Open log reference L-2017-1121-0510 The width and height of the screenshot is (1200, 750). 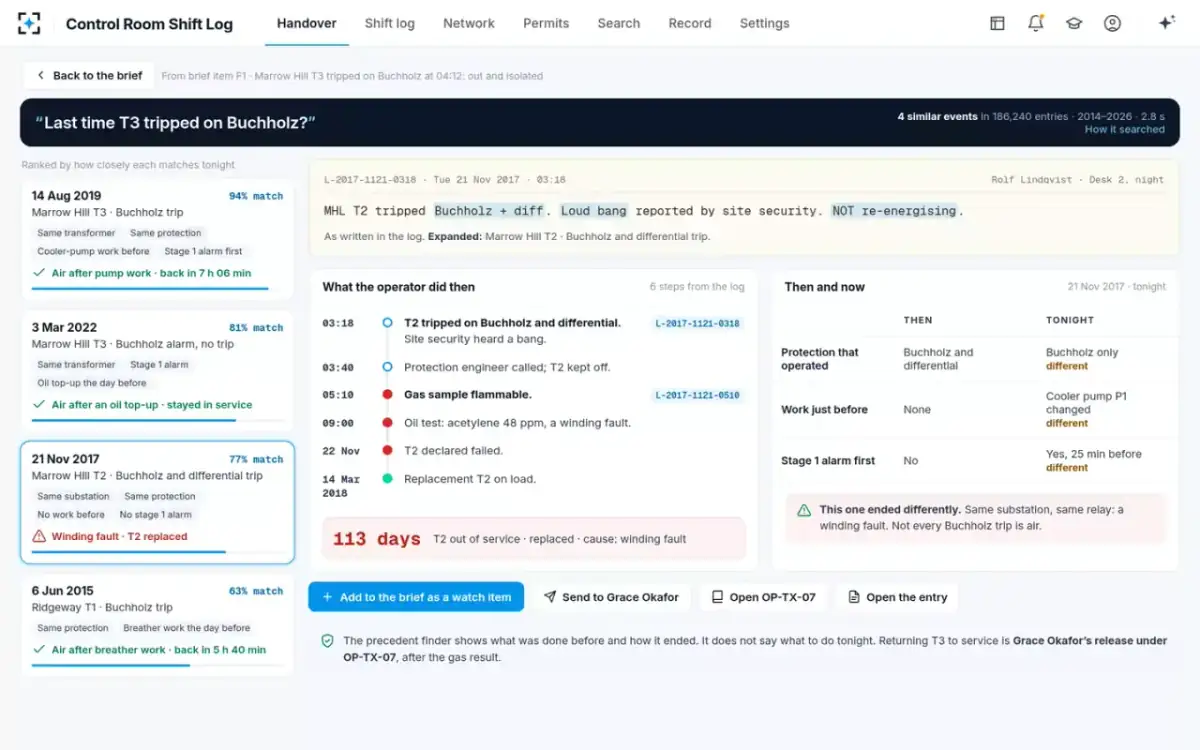tap(698, 395)
